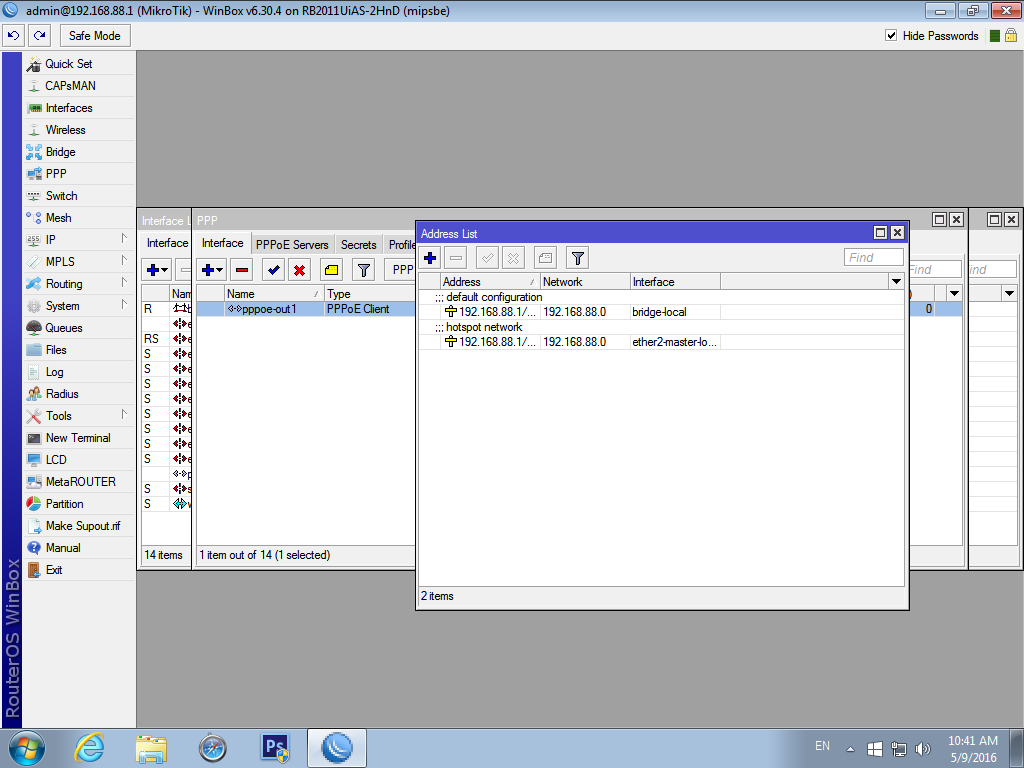Click the Comment icon in Address List
Screen dimensions: 1024x768
545,258
